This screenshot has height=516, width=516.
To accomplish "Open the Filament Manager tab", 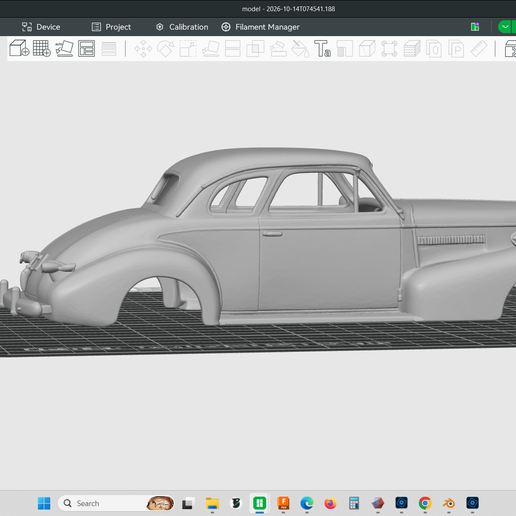I will pyautogui.click(x=260, y=27).
